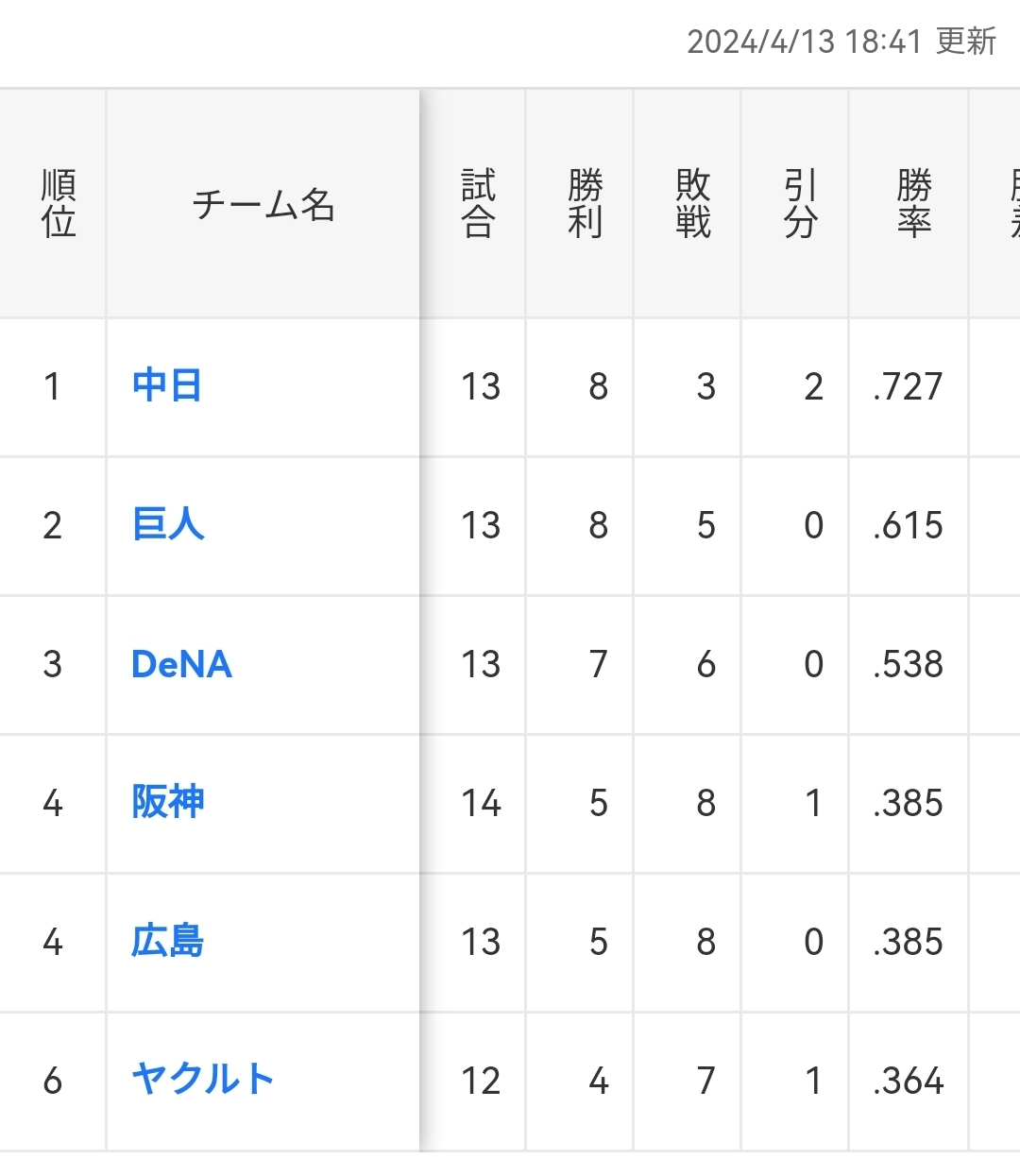Click the 2024/4/13 18:41 更新 timestamp
Image resolution: width=1020 pixels, height=1176 pixels.
(x=841, y=42)
